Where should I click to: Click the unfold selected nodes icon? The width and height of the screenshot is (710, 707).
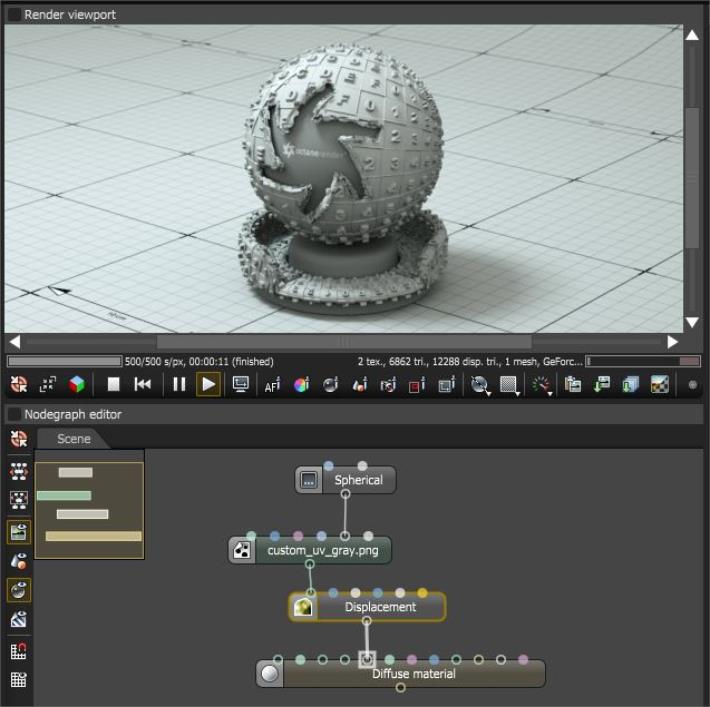point(19,500)
